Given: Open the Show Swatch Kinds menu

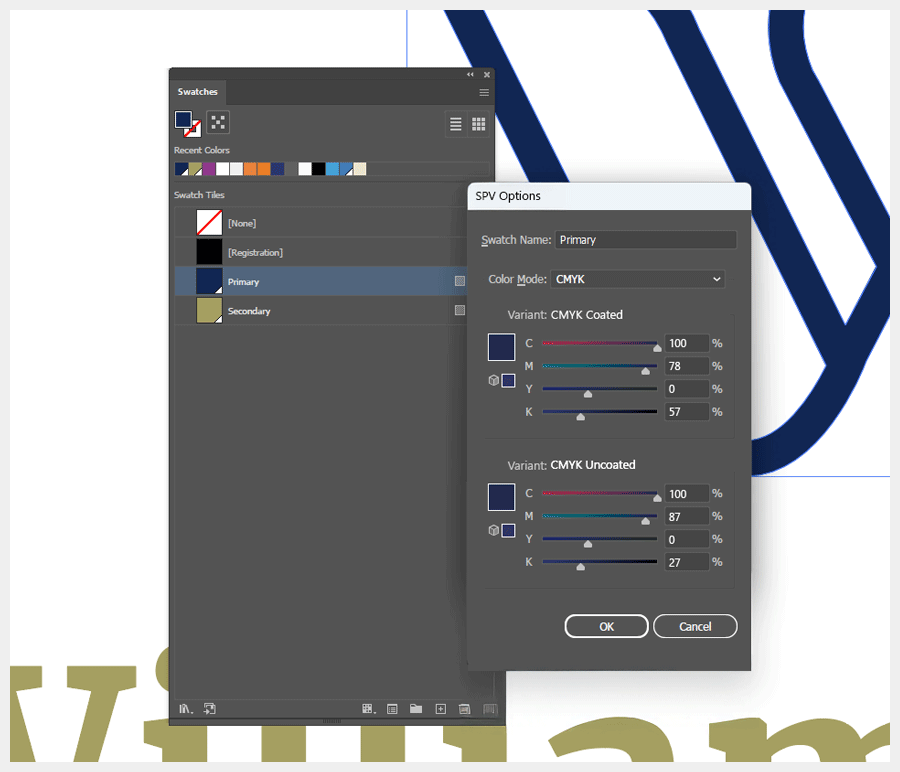Looking at the screenshot, I should click(368, 708).
